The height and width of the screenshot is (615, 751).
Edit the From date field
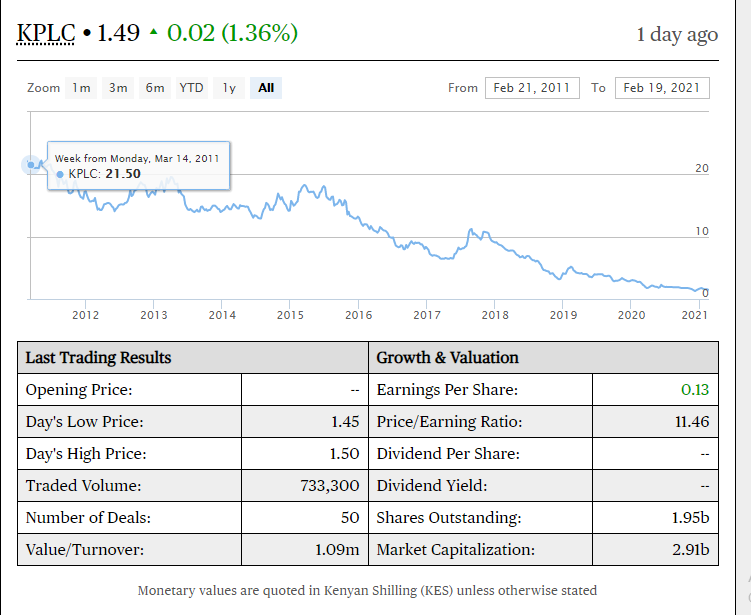pos(532,88)
